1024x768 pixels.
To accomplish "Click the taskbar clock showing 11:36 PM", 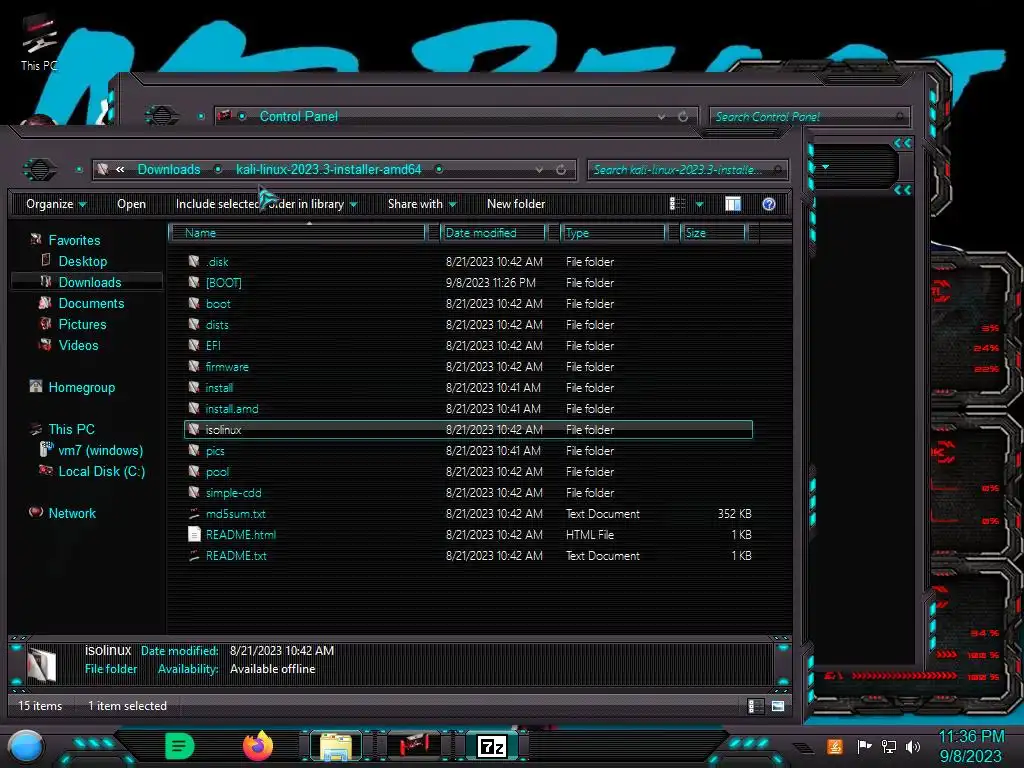I will [970, 746].
